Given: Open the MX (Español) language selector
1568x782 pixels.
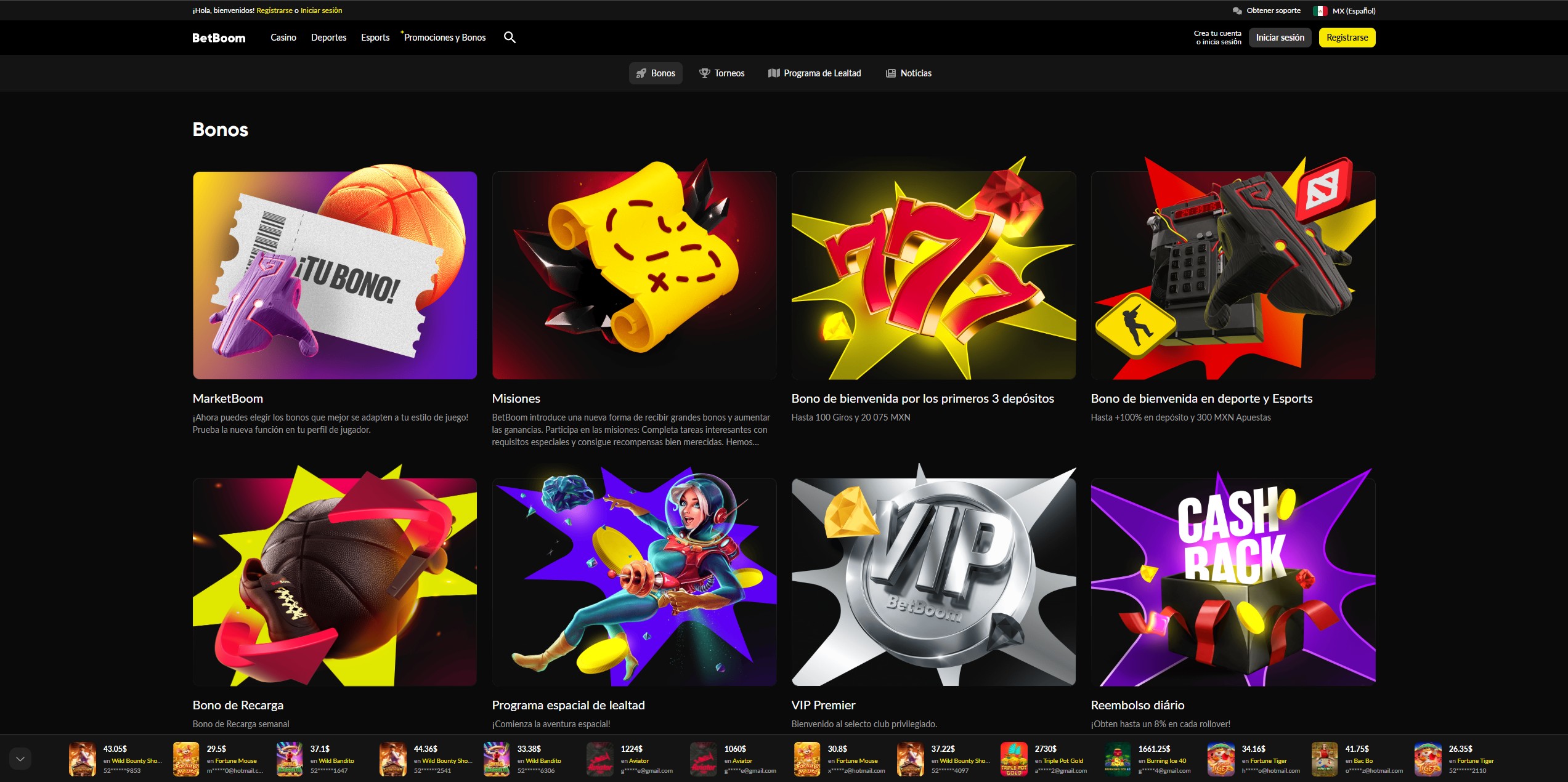Looking at the screenshot, I should click(x=1344, y=10).
